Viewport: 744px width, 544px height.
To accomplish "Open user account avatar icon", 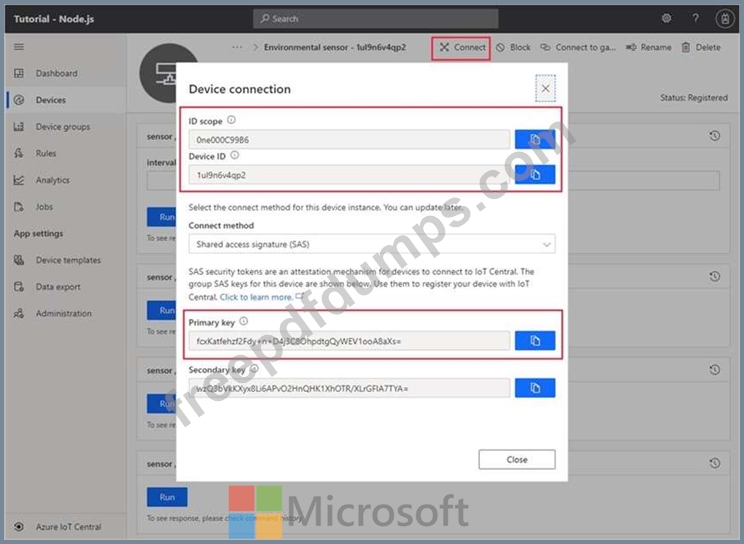I will (x=725, y=19).
